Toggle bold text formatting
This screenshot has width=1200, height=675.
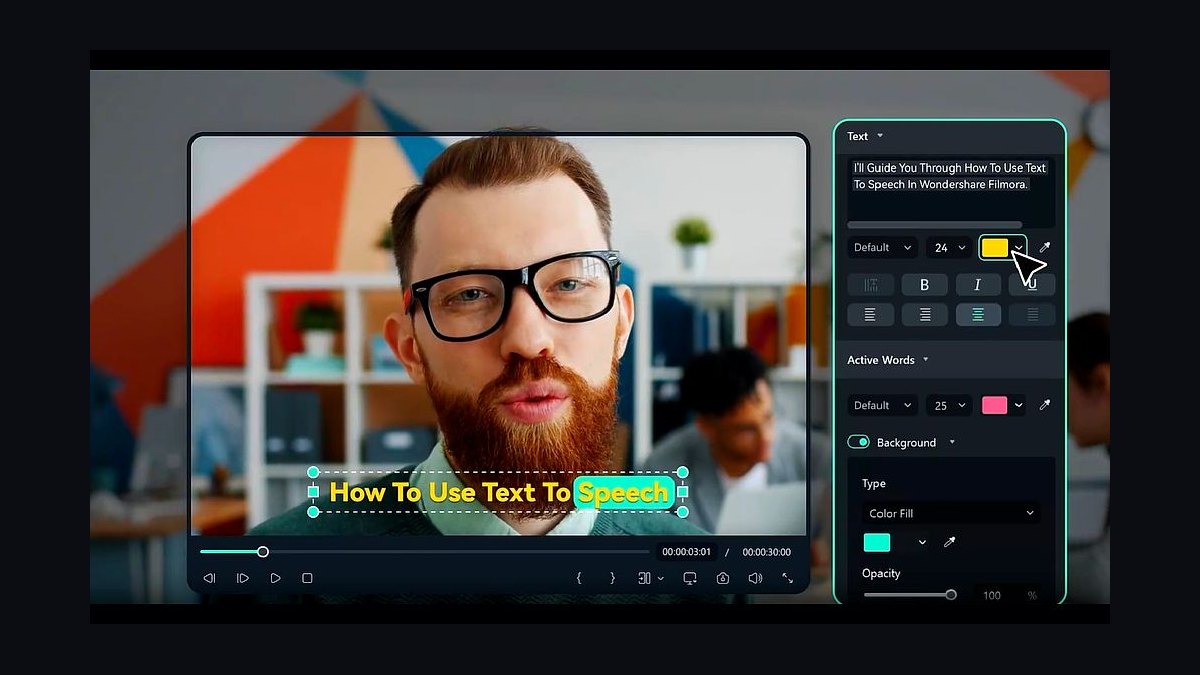point(925,285)
